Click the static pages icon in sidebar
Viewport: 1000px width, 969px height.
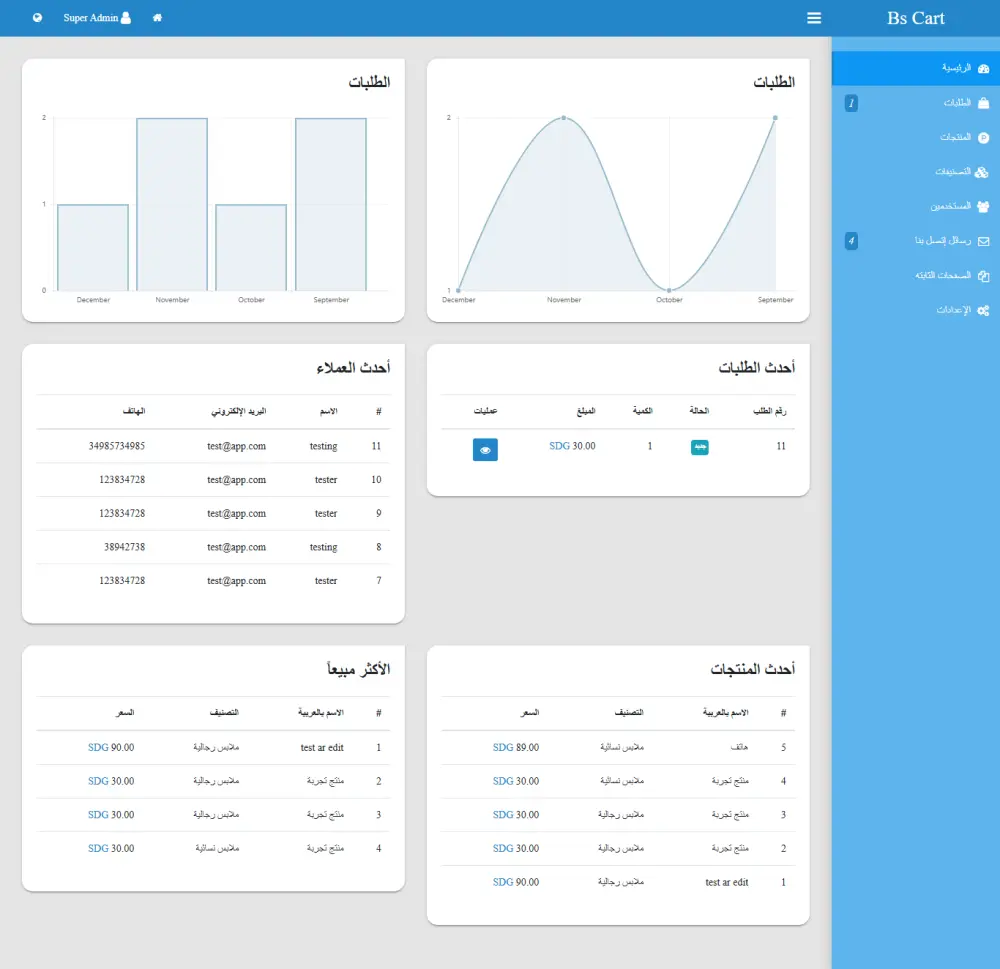[x=983, y=275]
